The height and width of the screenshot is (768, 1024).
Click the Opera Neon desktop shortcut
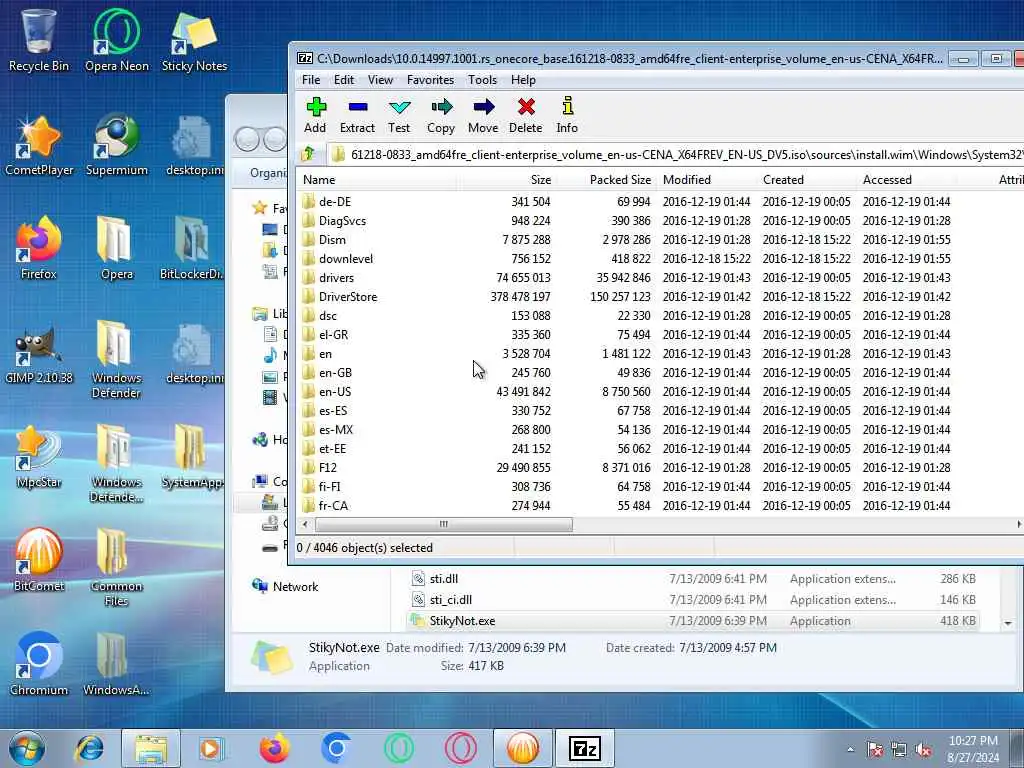point(117,40)
